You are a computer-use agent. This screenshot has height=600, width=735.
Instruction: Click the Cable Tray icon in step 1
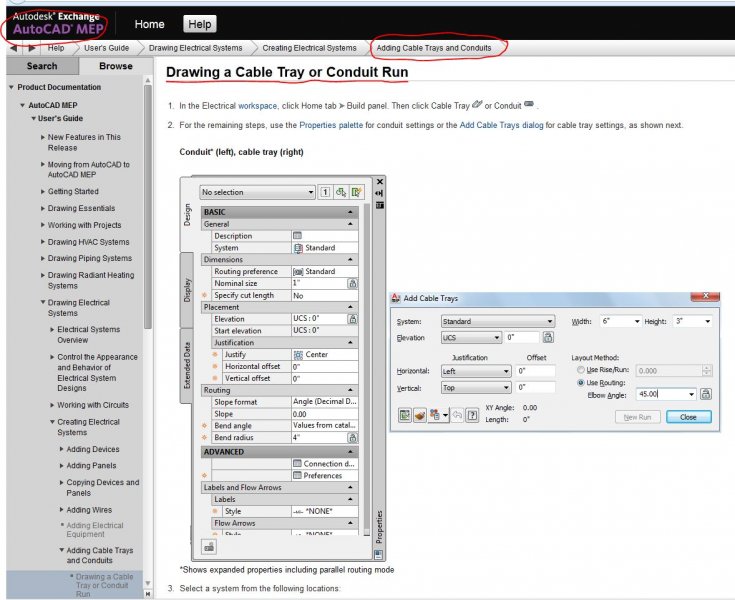[477, 105]
